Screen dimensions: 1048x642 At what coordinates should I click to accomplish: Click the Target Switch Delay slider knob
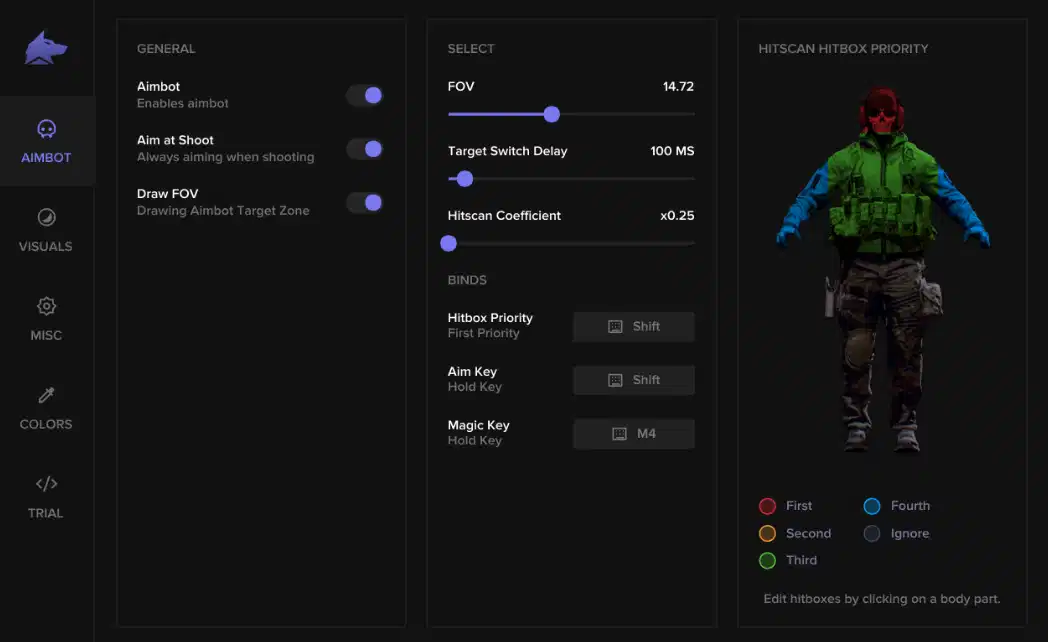coord(465,179)
